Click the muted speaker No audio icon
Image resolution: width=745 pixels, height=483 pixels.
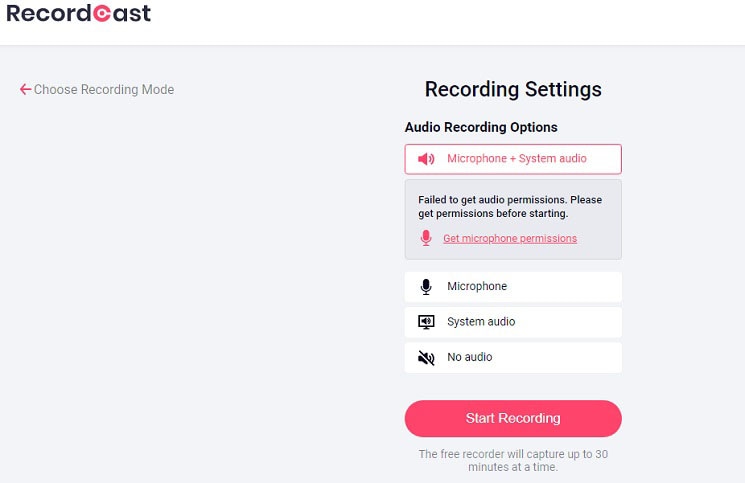(x=426, y=357)
